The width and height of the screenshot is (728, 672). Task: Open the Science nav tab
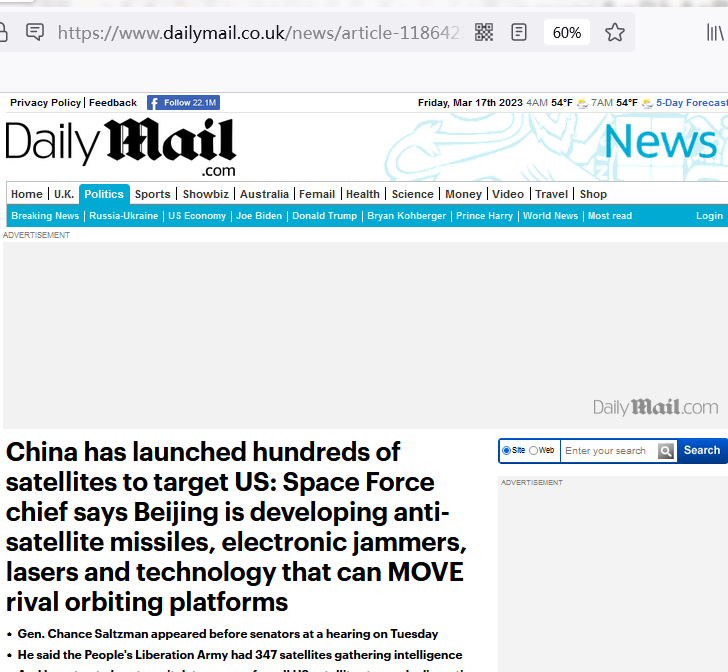click(412, 194)
